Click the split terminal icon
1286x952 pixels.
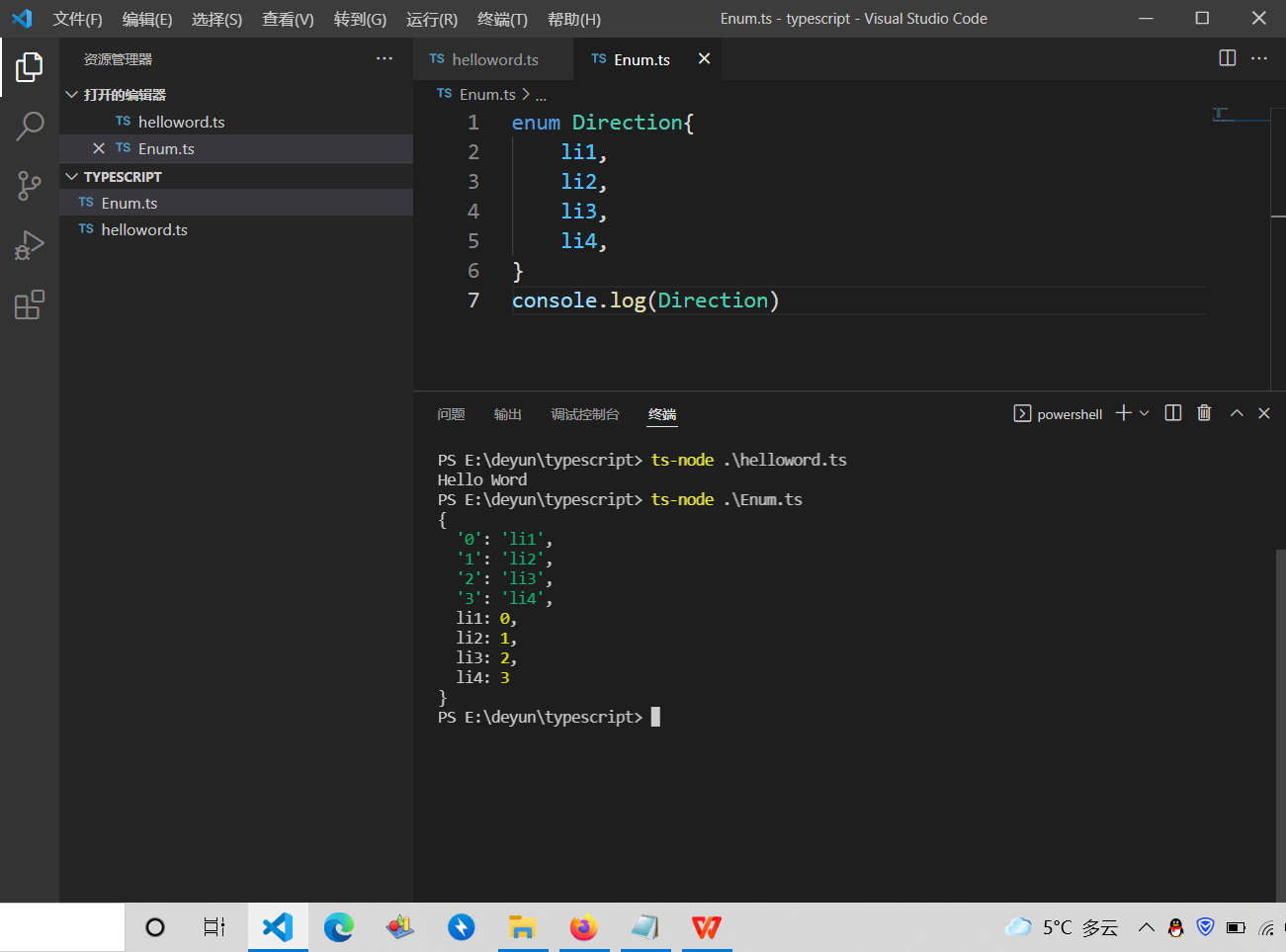tap(1172, 413)
